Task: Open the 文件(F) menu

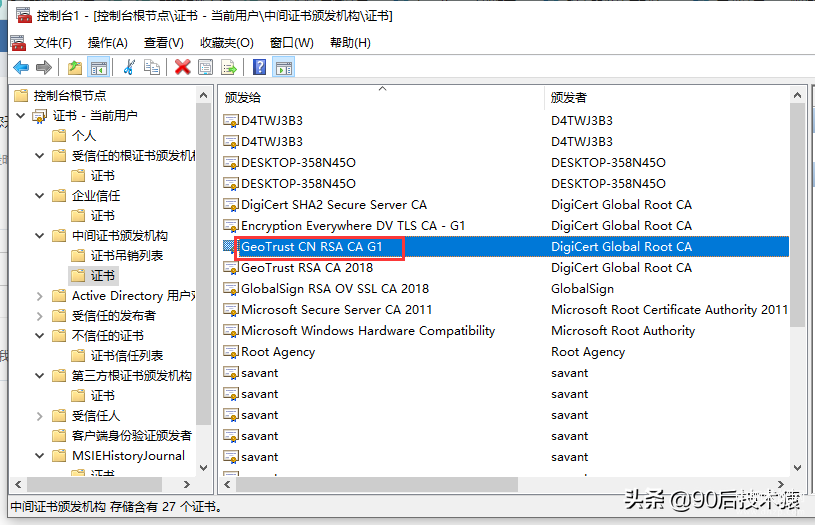Action: point(52,43)
